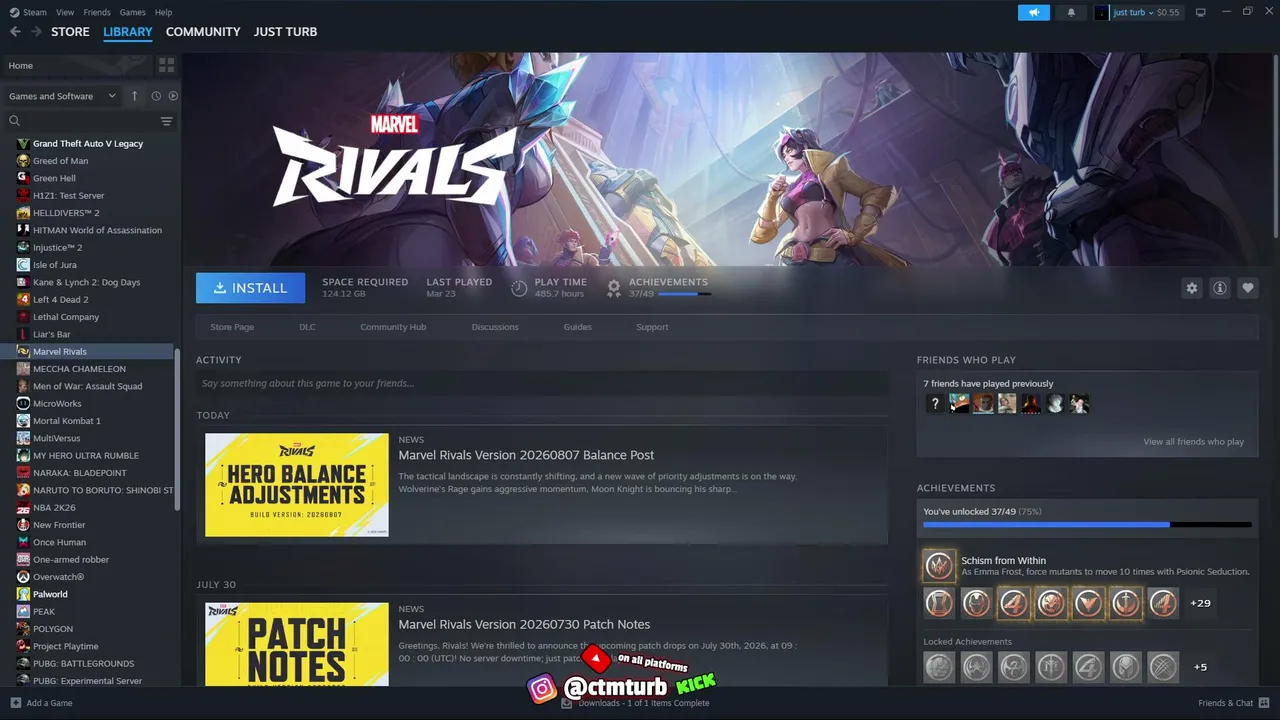The height and width of the screenshot is (720, 1280).
Task: Open the View menu
Action: tap(65, 12)
